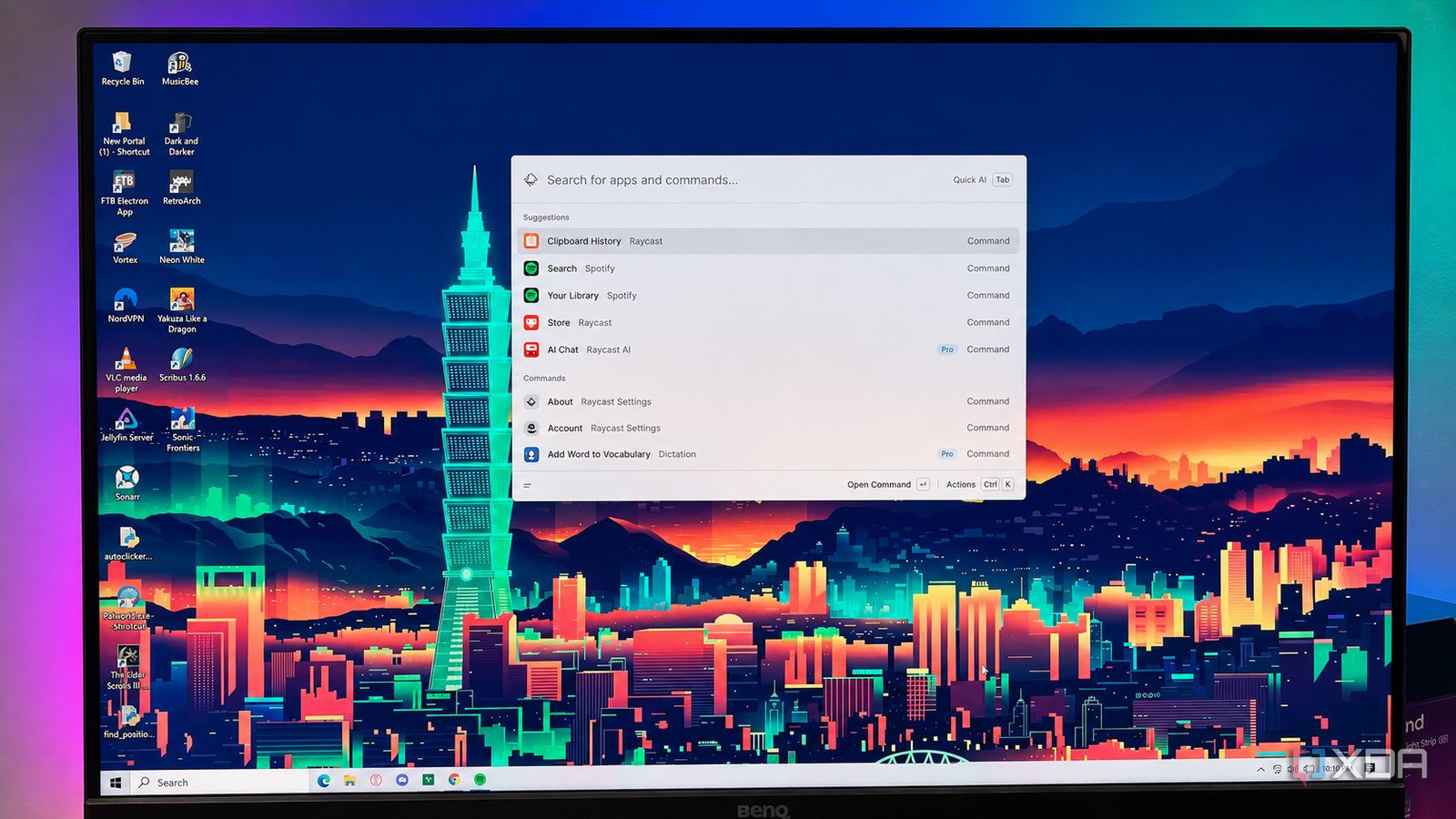Image resolution: width=1456 pixels, height=819 pixels.
Task: Click the Windows taskbar Search box
Action: pyautogui.click(x=221, y=783)
